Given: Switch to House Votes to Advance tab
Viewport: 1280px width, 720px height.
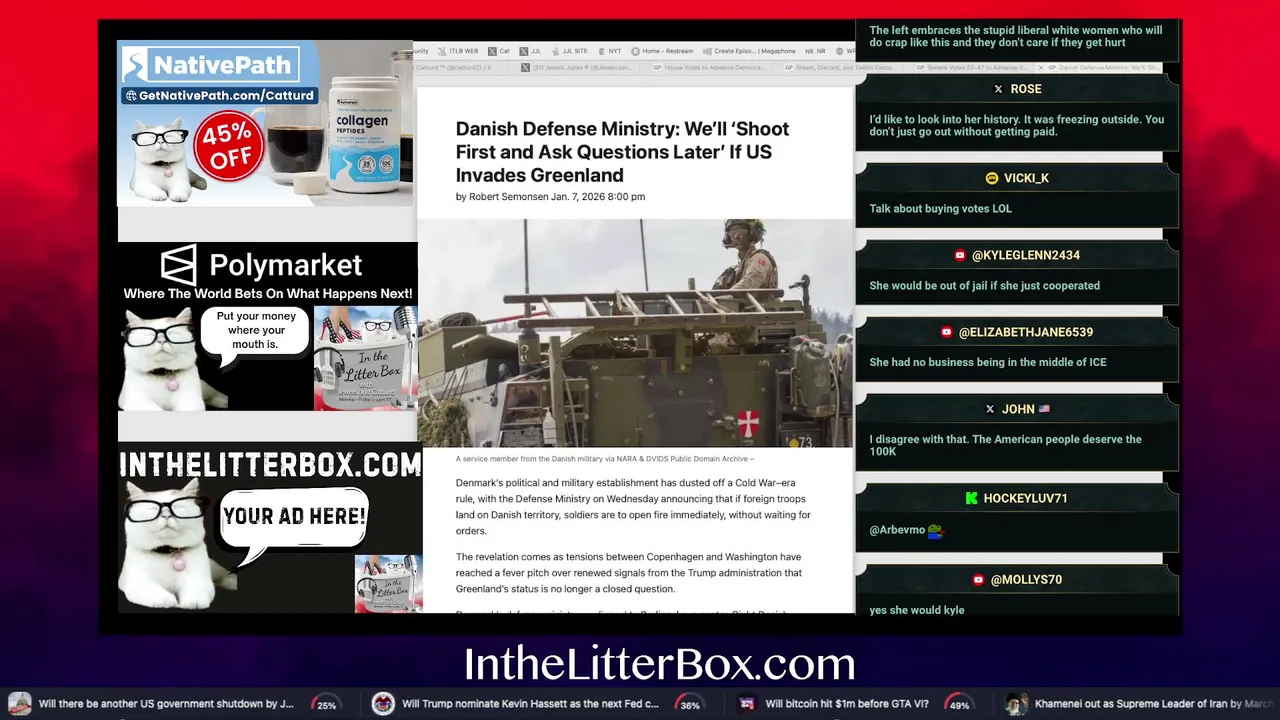Looking at the screenshot, I should pyautogui.click(x=712, y=68).
